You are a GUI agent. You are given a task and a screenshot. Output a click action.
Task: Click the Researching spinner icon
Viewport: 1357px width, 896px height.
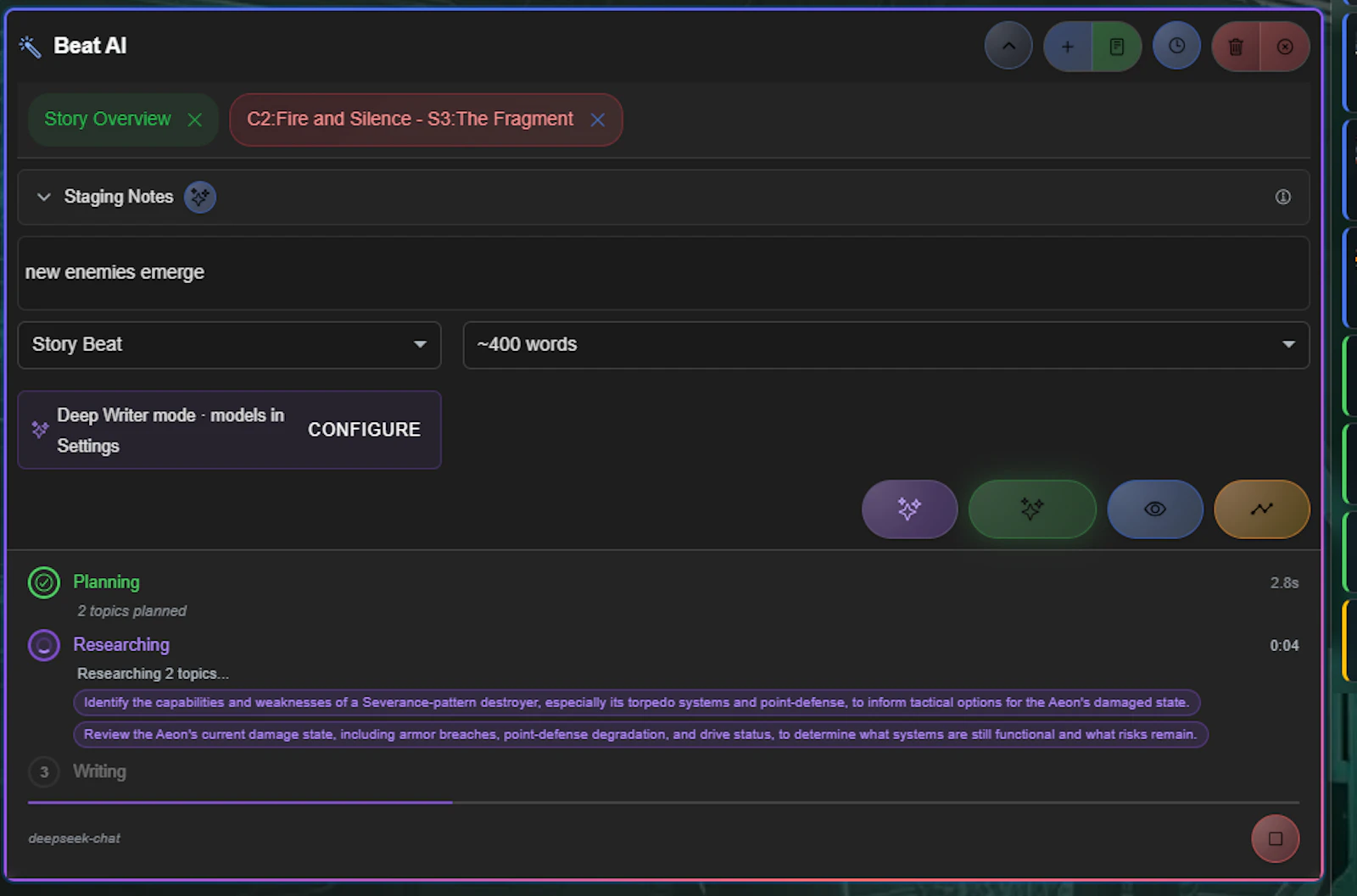(x=44, y=645)
